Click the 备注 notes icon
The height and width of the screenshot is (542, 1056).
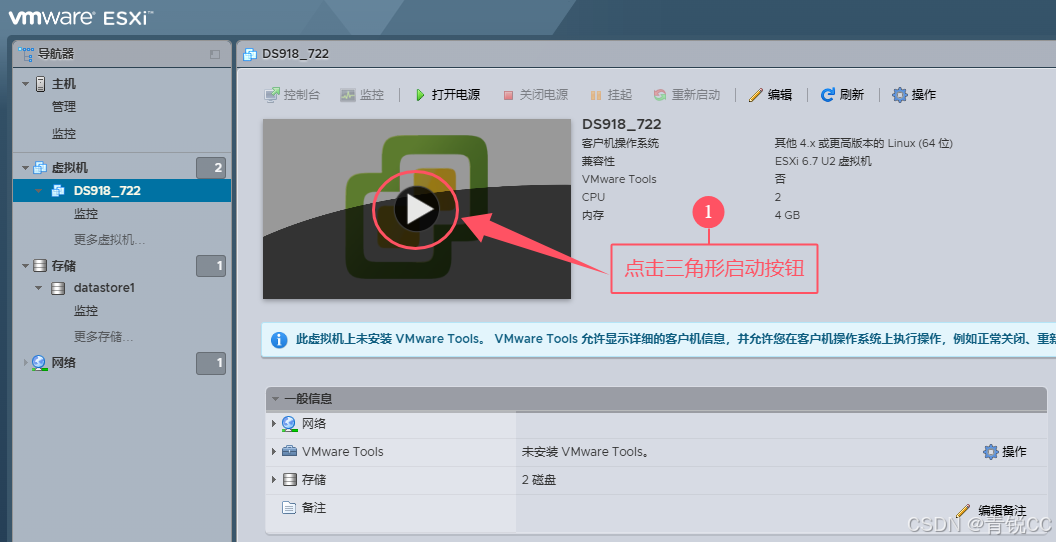click(x=289, y=508)
